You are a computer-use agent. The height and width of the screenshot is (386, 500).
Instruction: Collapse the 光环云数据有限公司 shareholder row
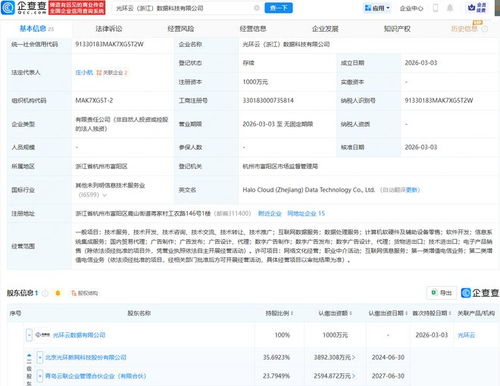[x=29, y=335]
